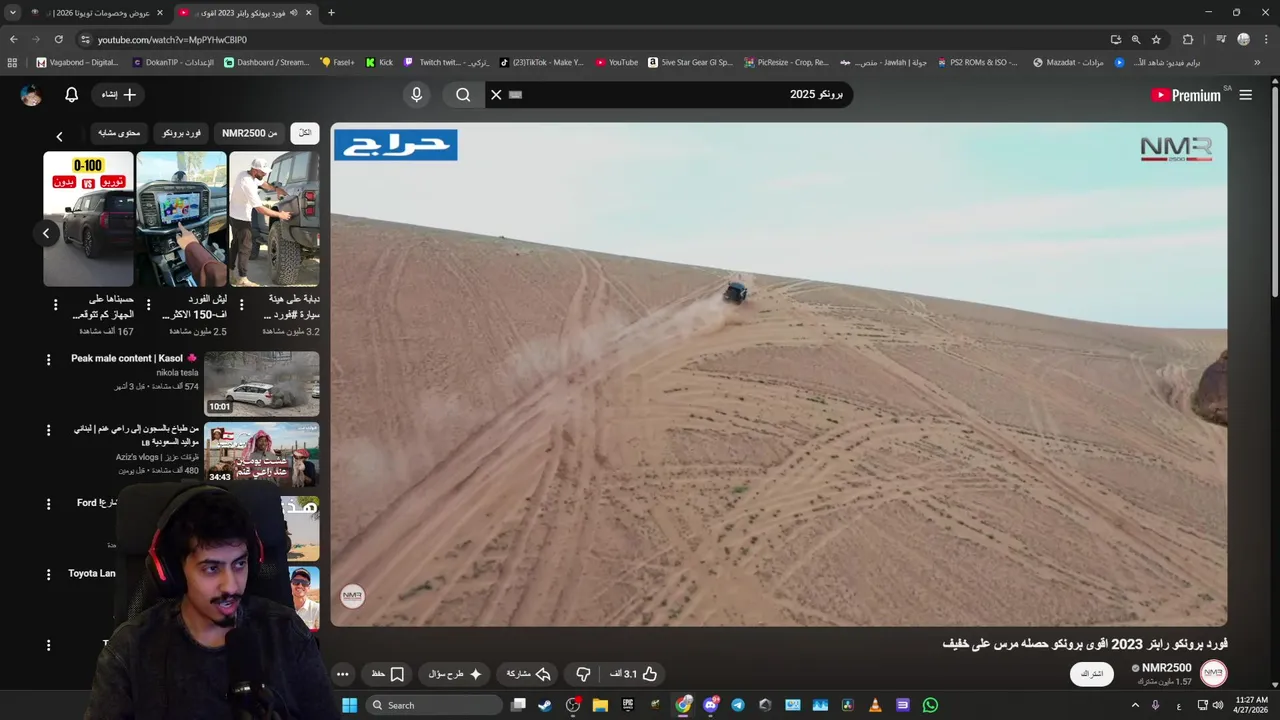Open the YouTube account avatar menu
This screenshot has height=720, width=1280.
point(31,95)
